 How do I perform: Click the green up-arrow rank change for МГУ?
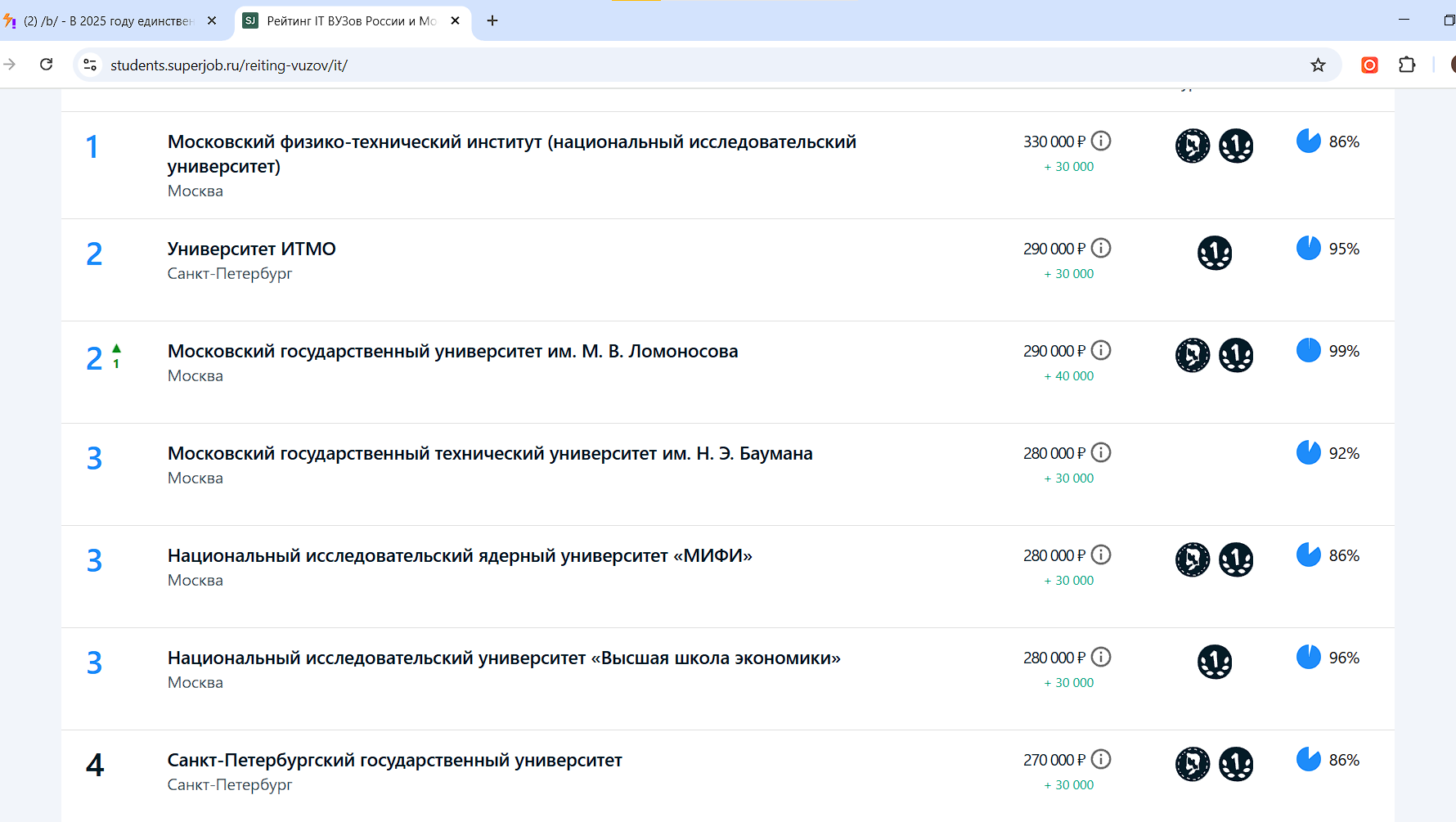pos(116,348)
